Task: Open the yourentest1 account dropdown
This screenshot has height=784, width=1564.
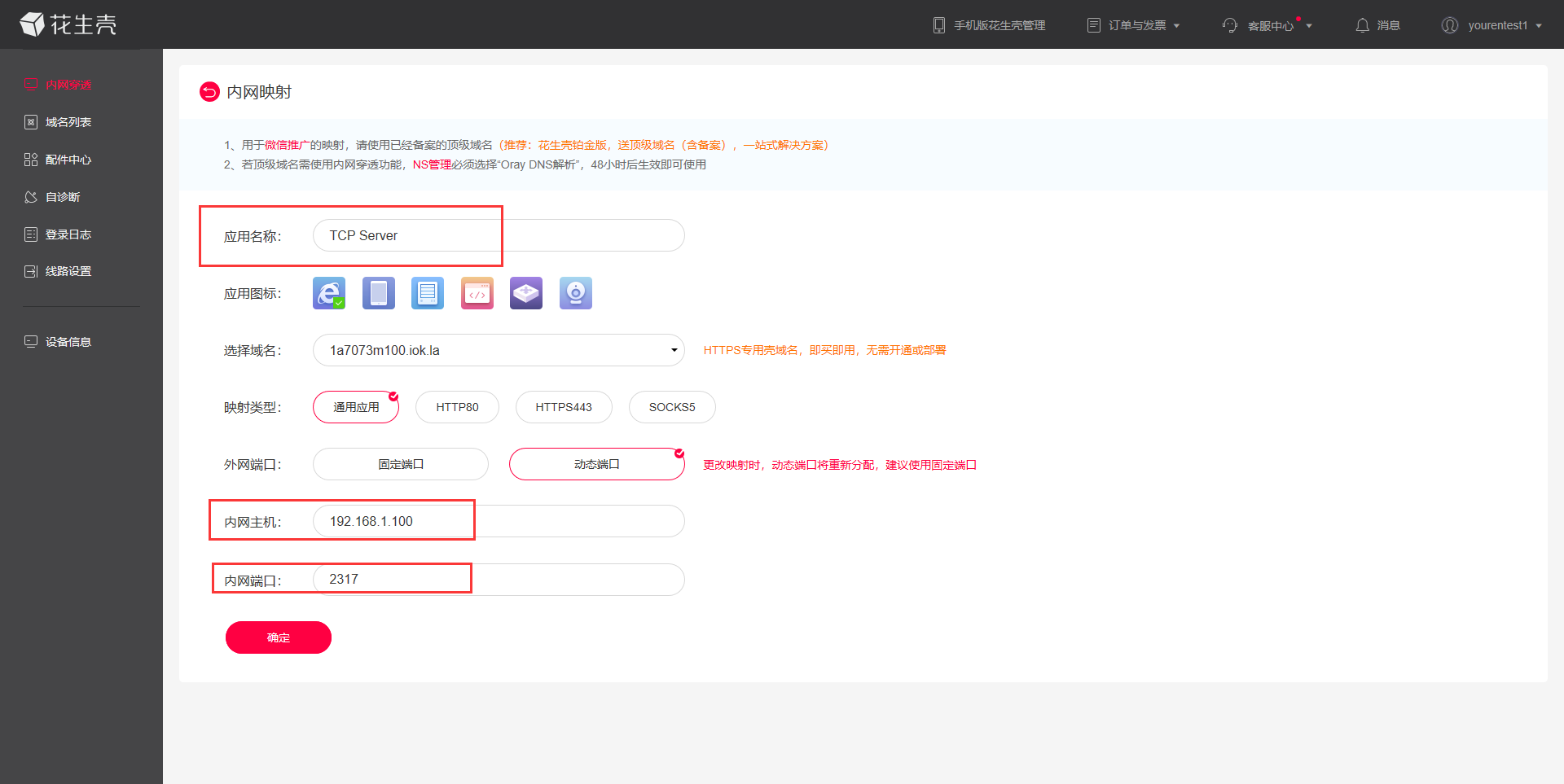Action: coord(1492,25)
